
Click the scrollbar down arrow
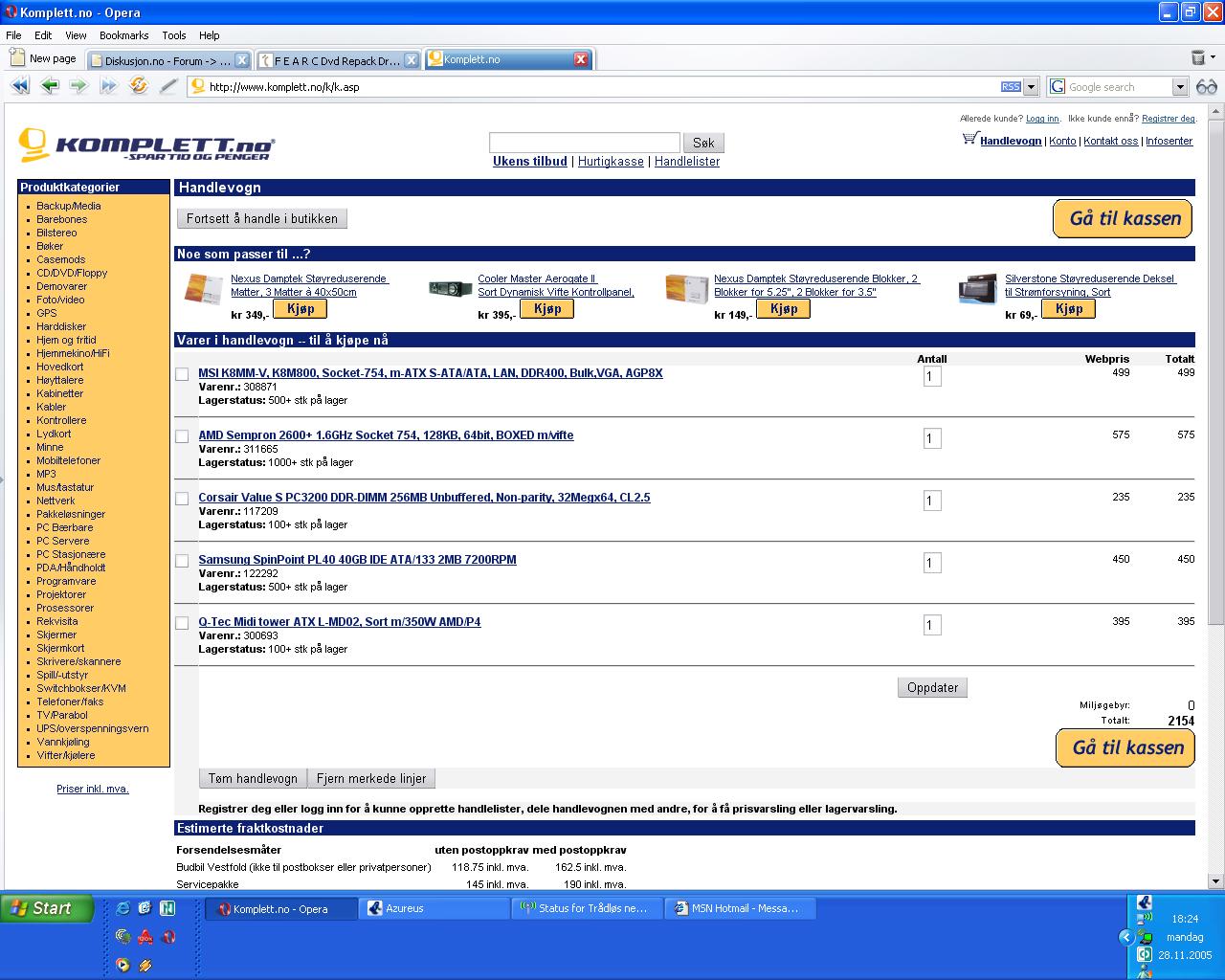pos(1216,881)
